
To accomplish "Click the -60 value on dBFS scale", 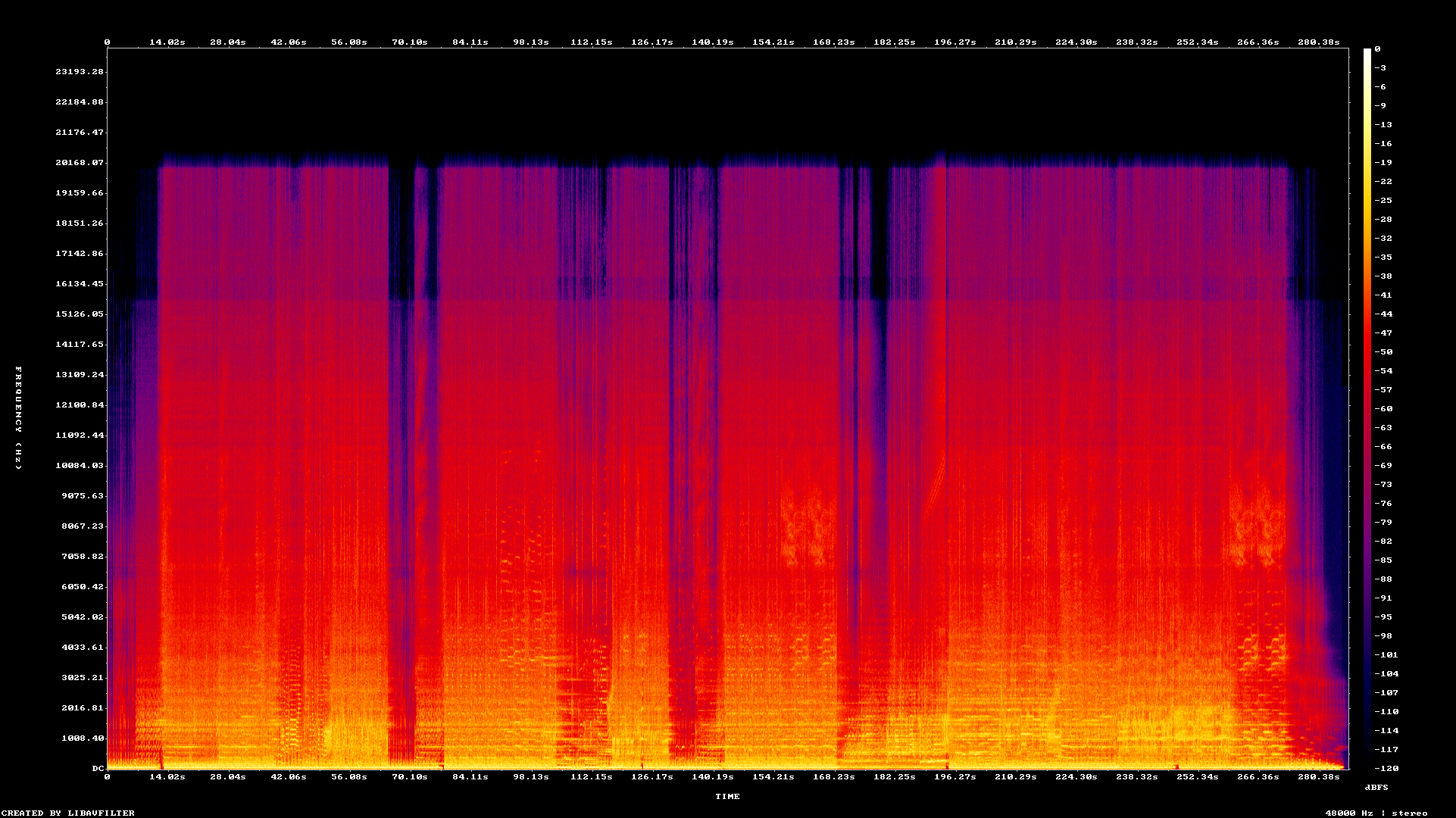I will coord(1383,409).
